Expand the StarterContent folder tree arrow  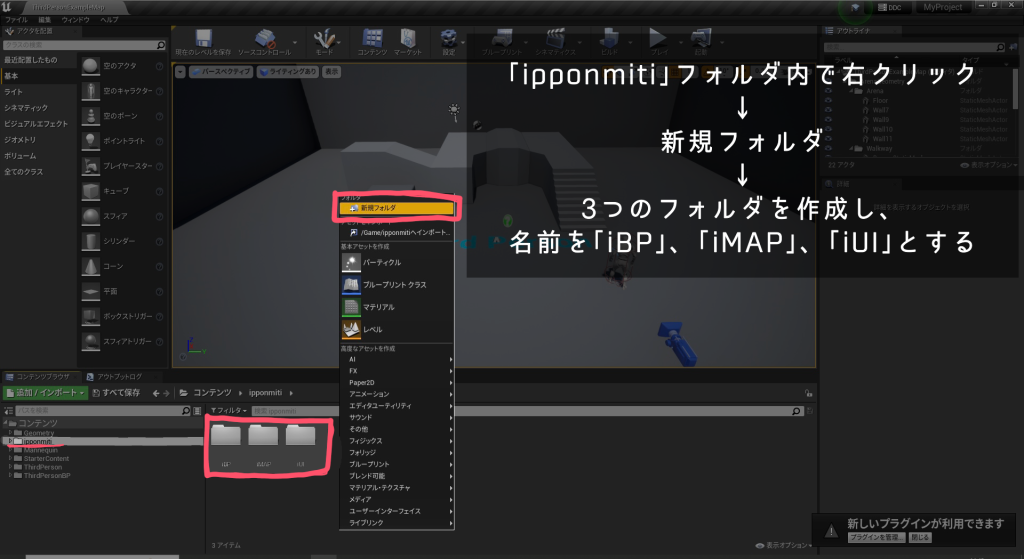click(12, 459)
